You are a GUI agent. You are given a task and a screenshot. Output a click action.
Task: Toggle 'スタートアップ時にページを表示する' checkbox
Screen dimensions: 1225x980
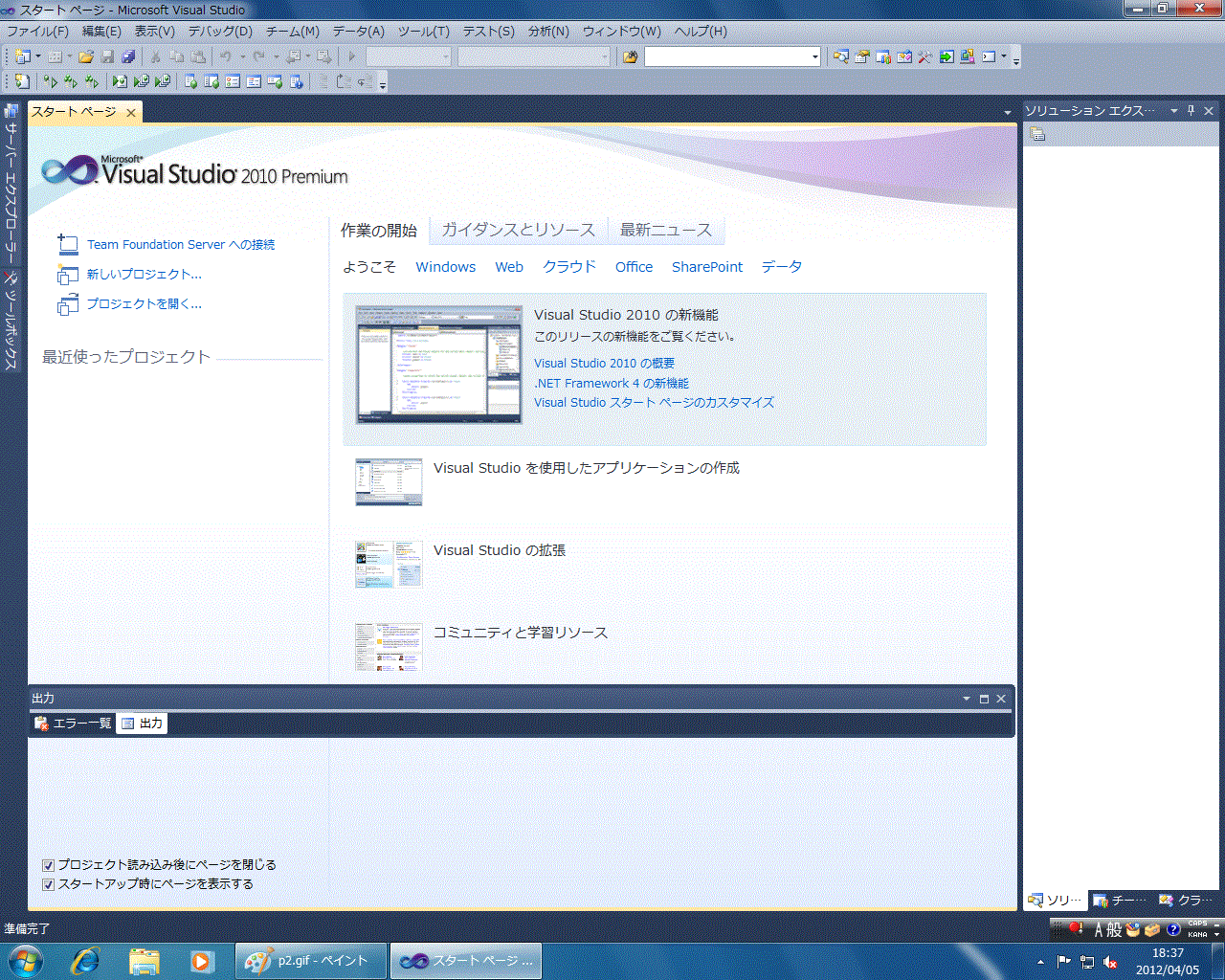click(48, 884)
